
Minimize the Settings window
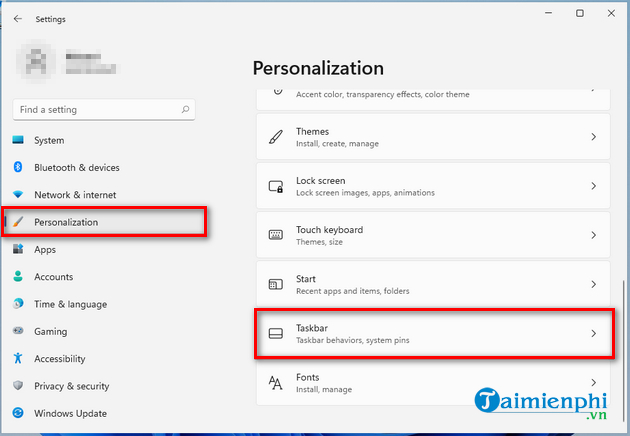[548, 13]
